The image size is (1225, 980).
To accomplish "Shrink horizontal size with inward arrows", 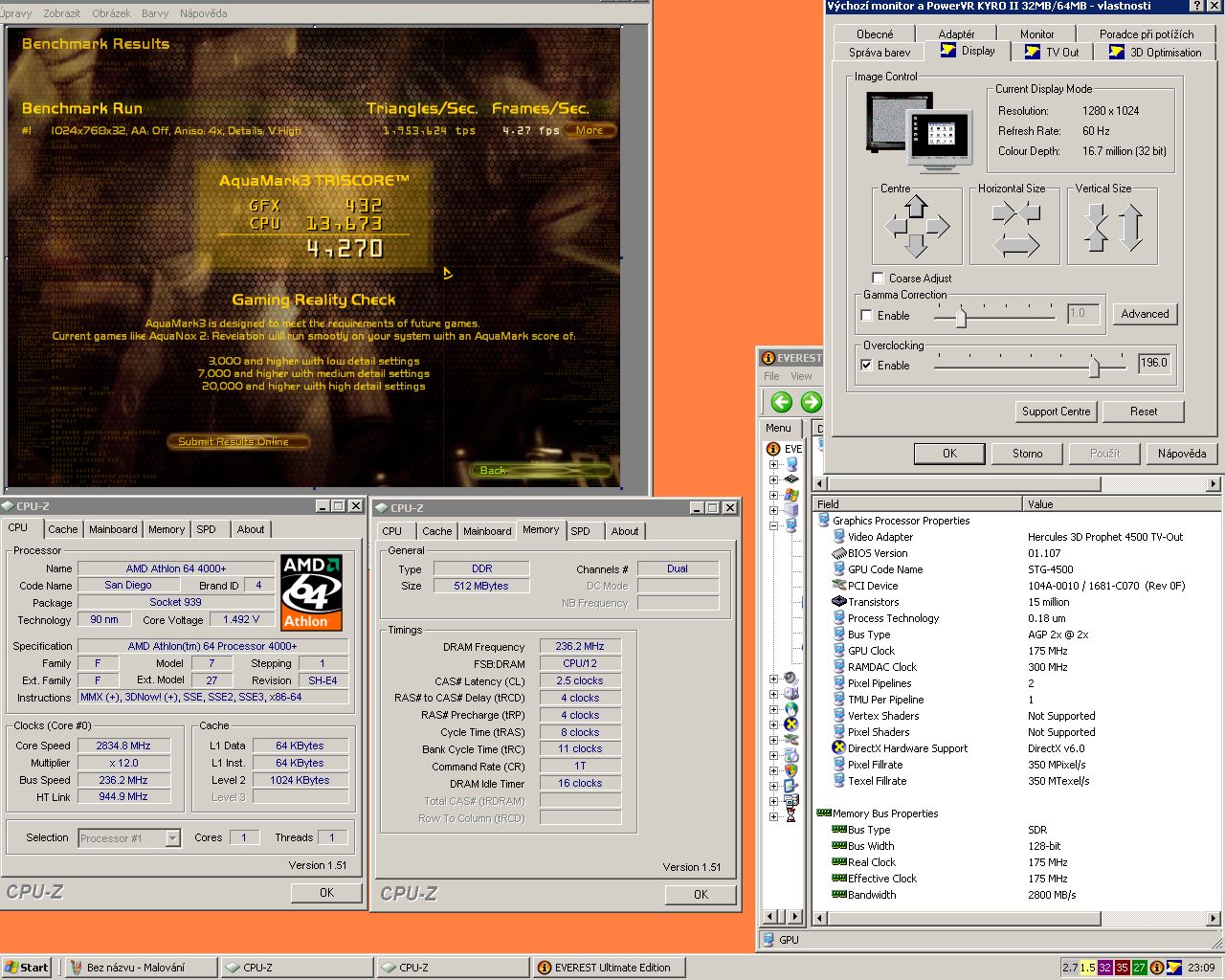I will (x=1015, y=212).
